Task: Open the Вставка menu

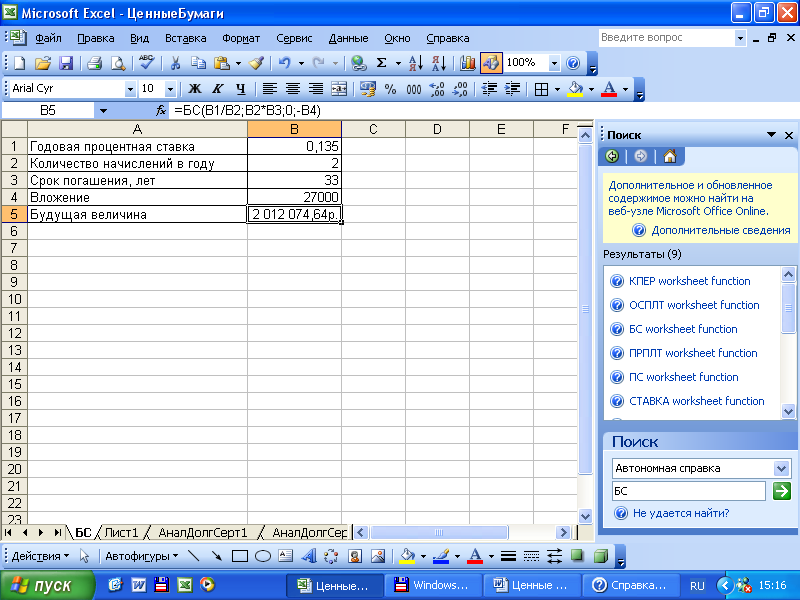Action: tap(186, 38)
